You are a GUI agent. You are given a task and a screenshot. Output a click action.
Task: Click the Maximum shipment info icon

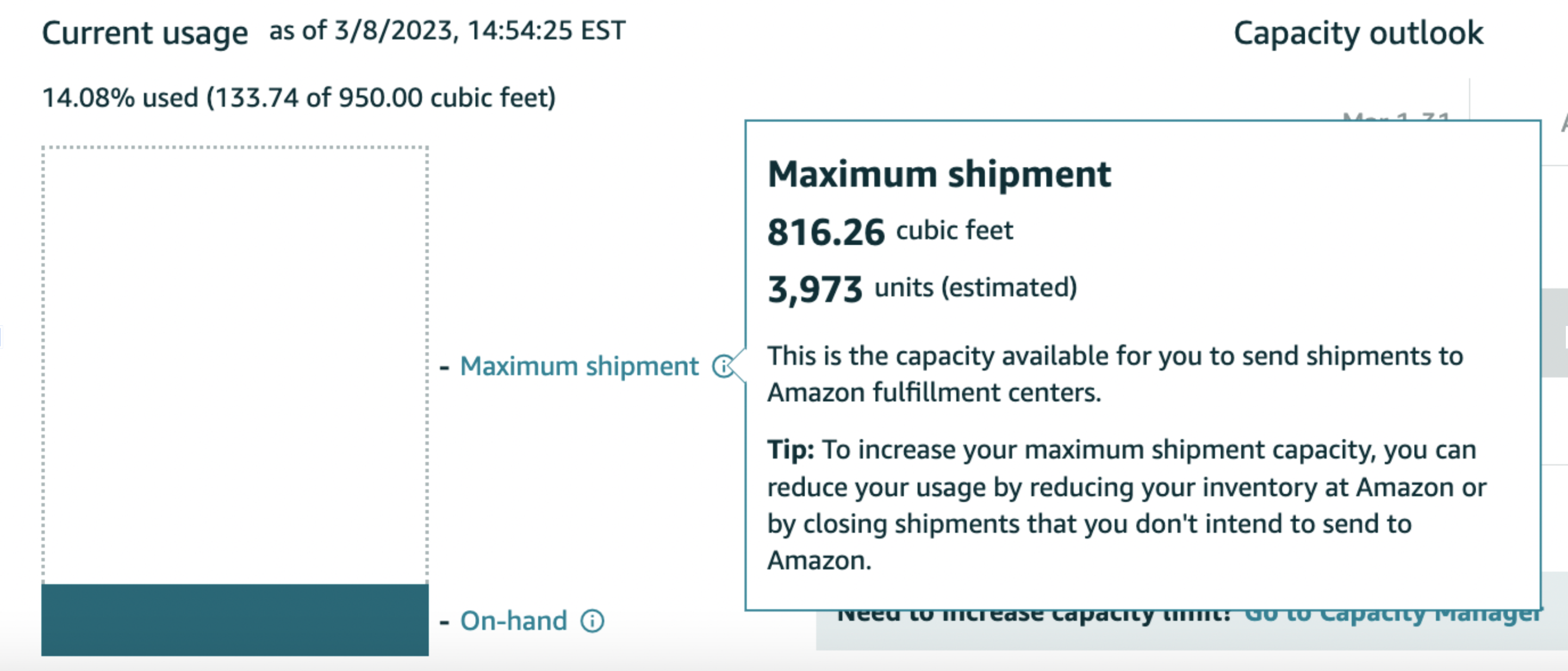click(x=723, y=366)
